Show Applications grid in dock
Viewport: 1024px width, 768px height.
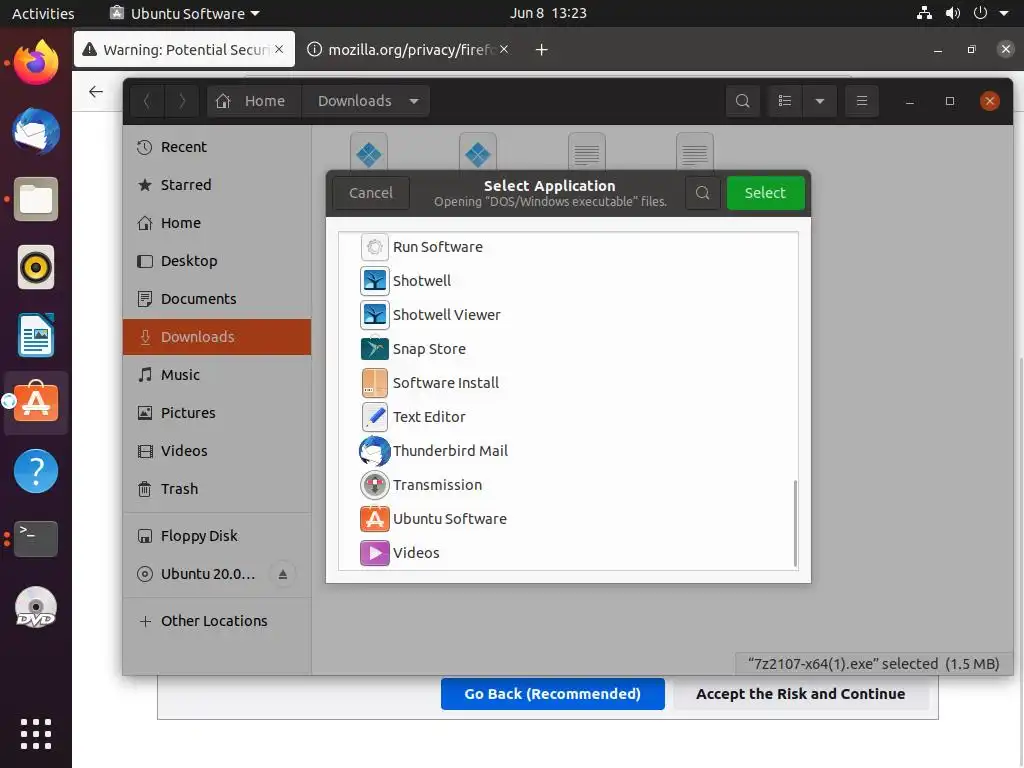point(36,734)
